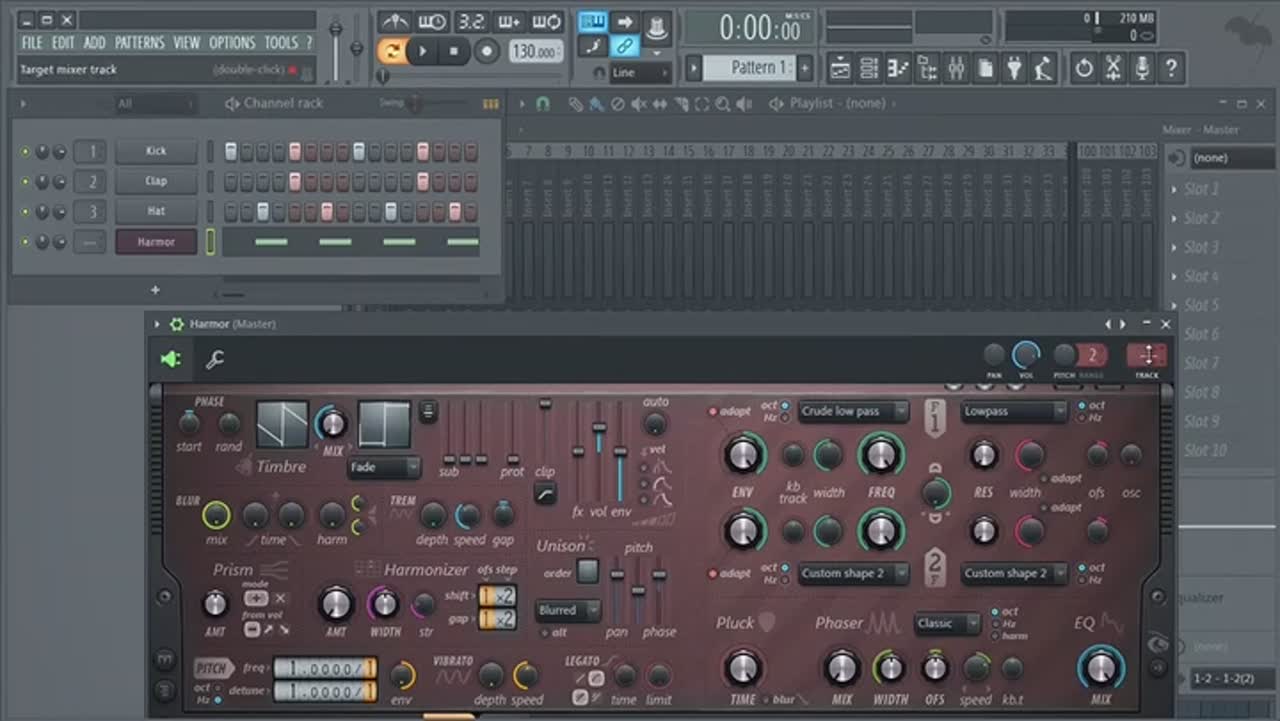Open the Classic phaser type dropdown
1280x721 pixels.
point(945,623)
